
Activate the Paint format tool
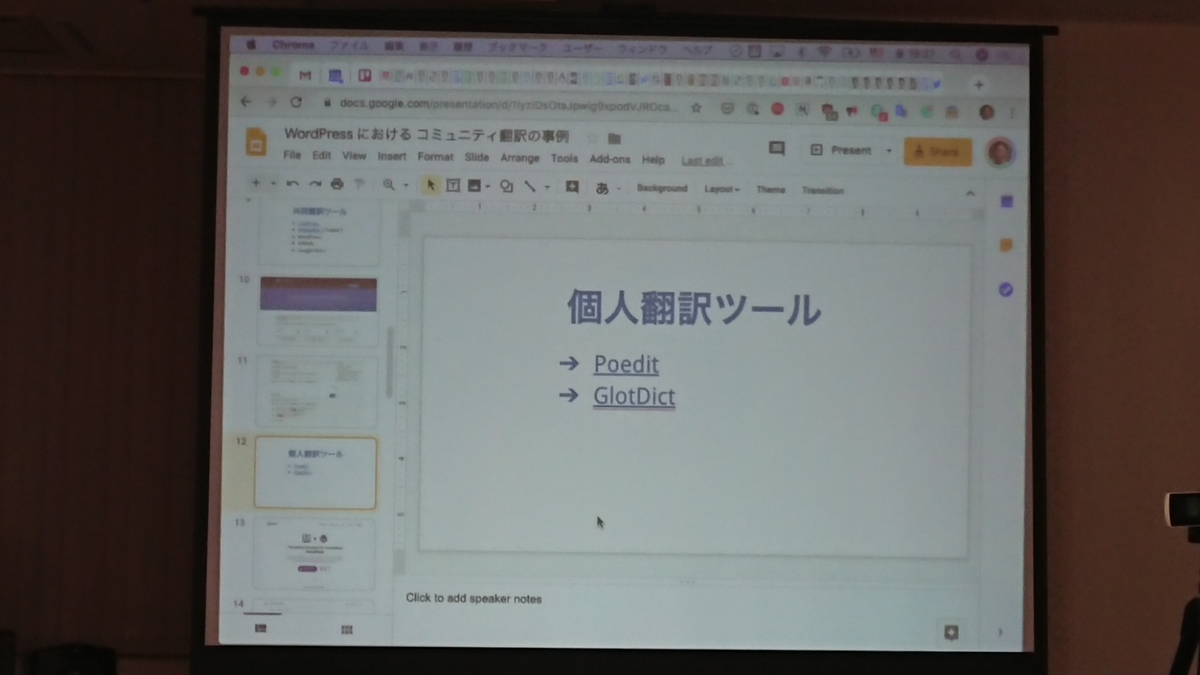click(x=359, y=185)
